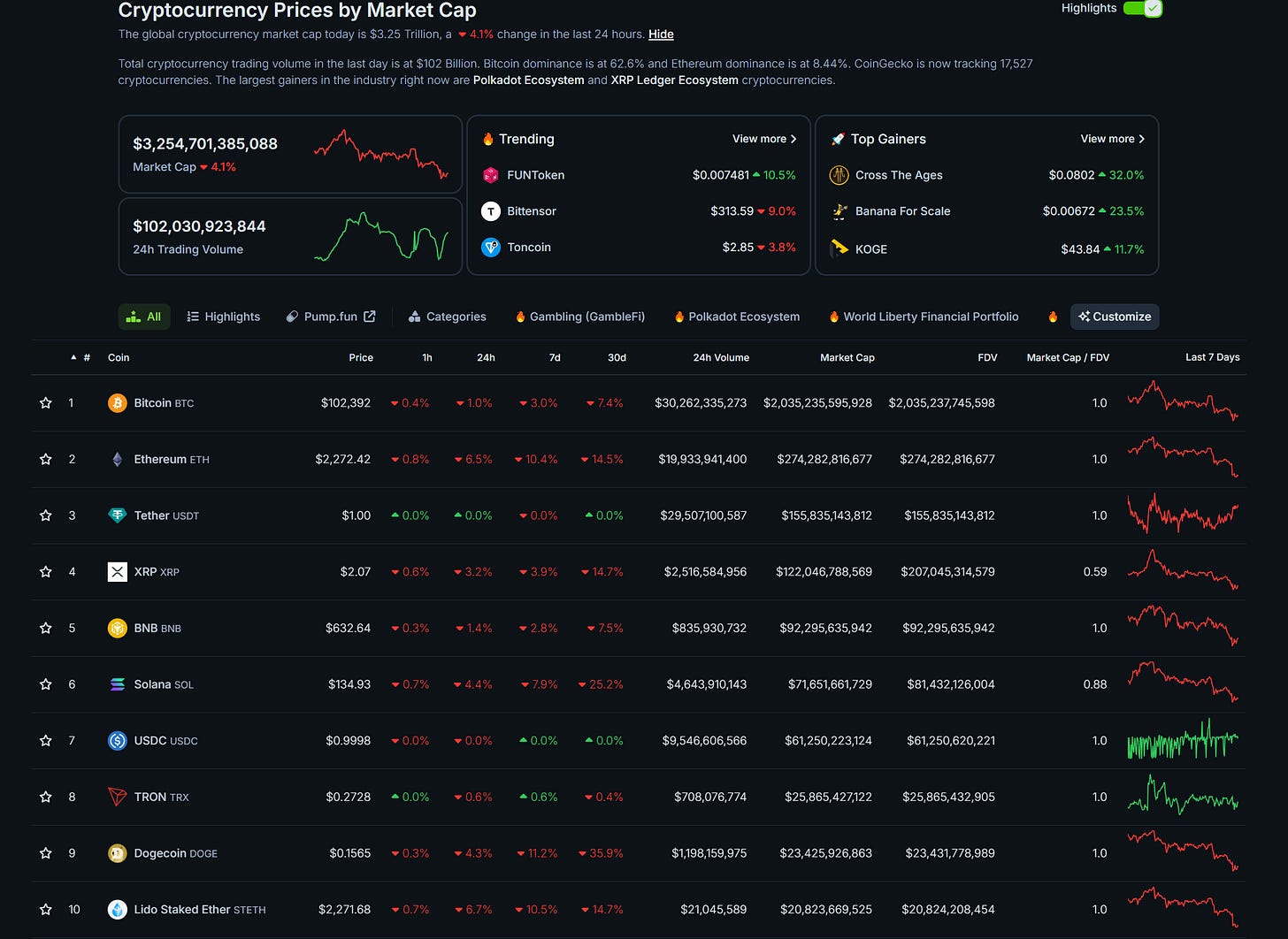Toggle the XRP watchlist star
1288x939 pixels.
point(46,572)
